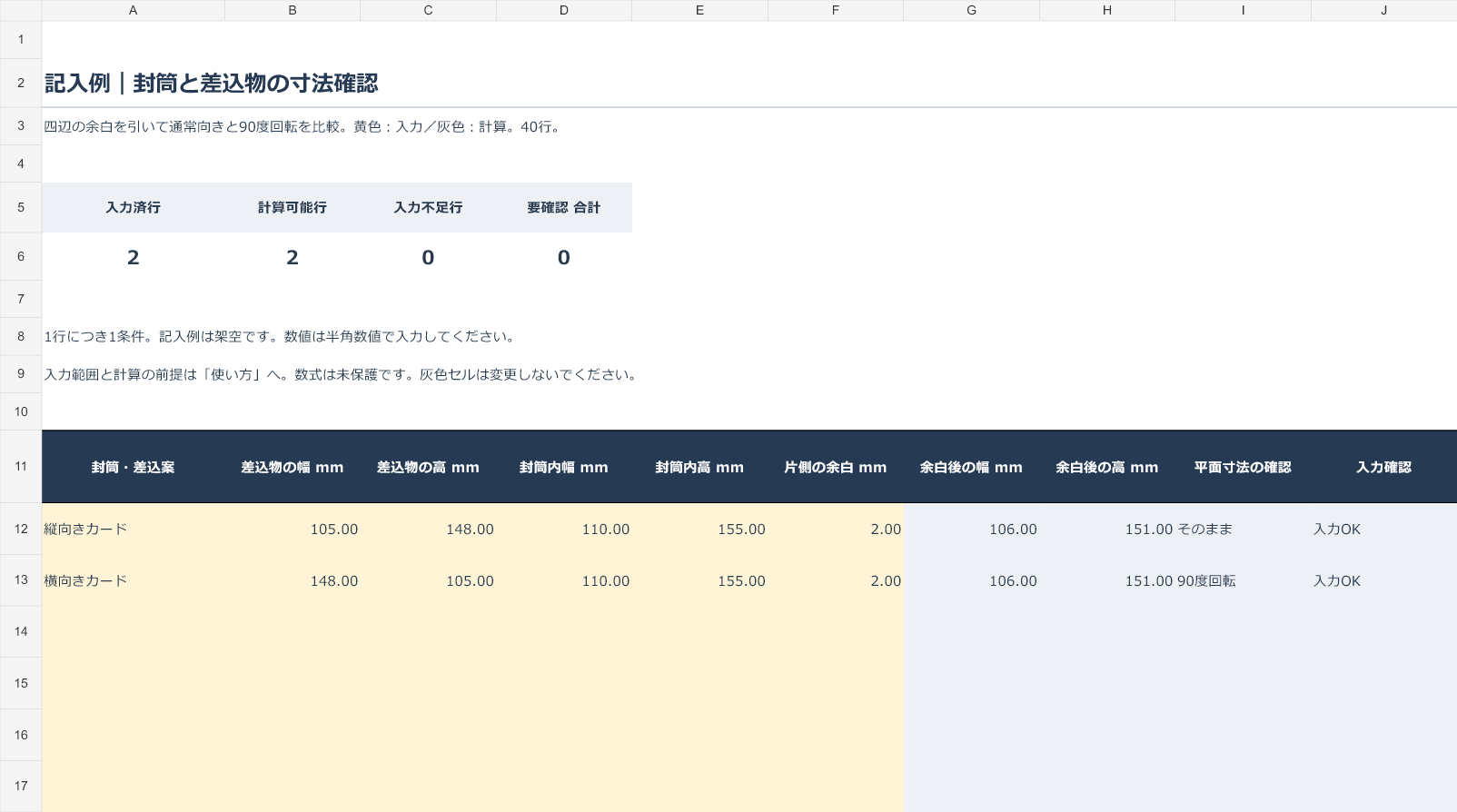Click the 入力不足行 summary label
Viewport: 1457px width, 812px height.
point(428,207)
